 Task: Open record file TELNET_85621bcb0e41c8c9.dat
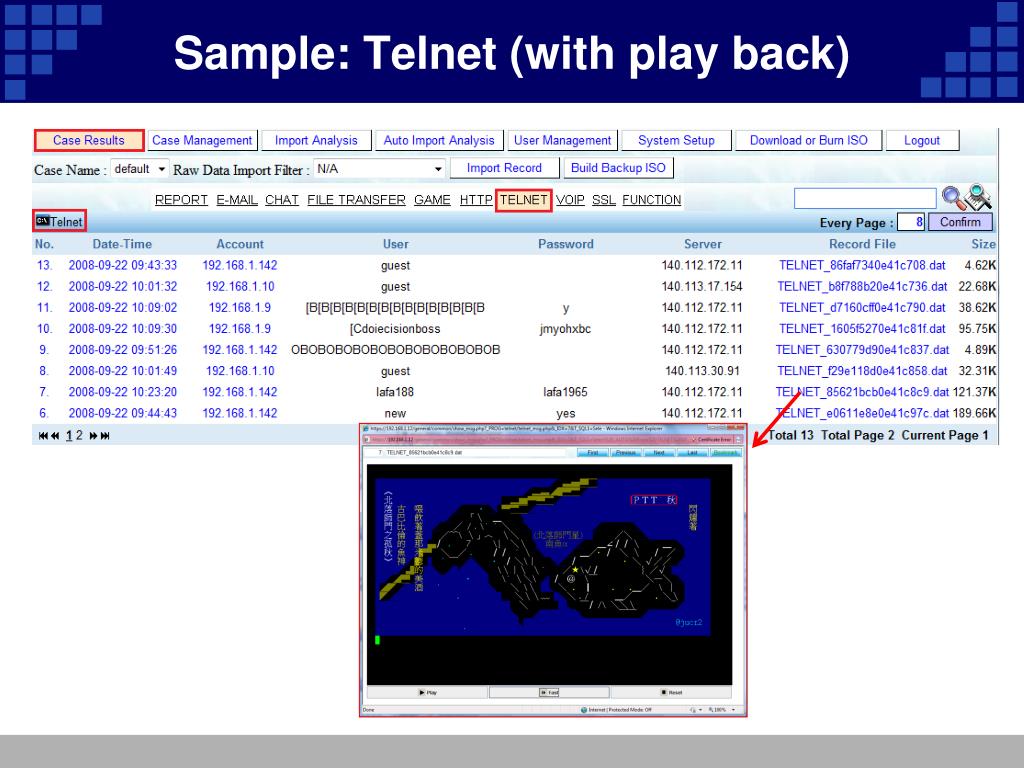coord(862,392)
